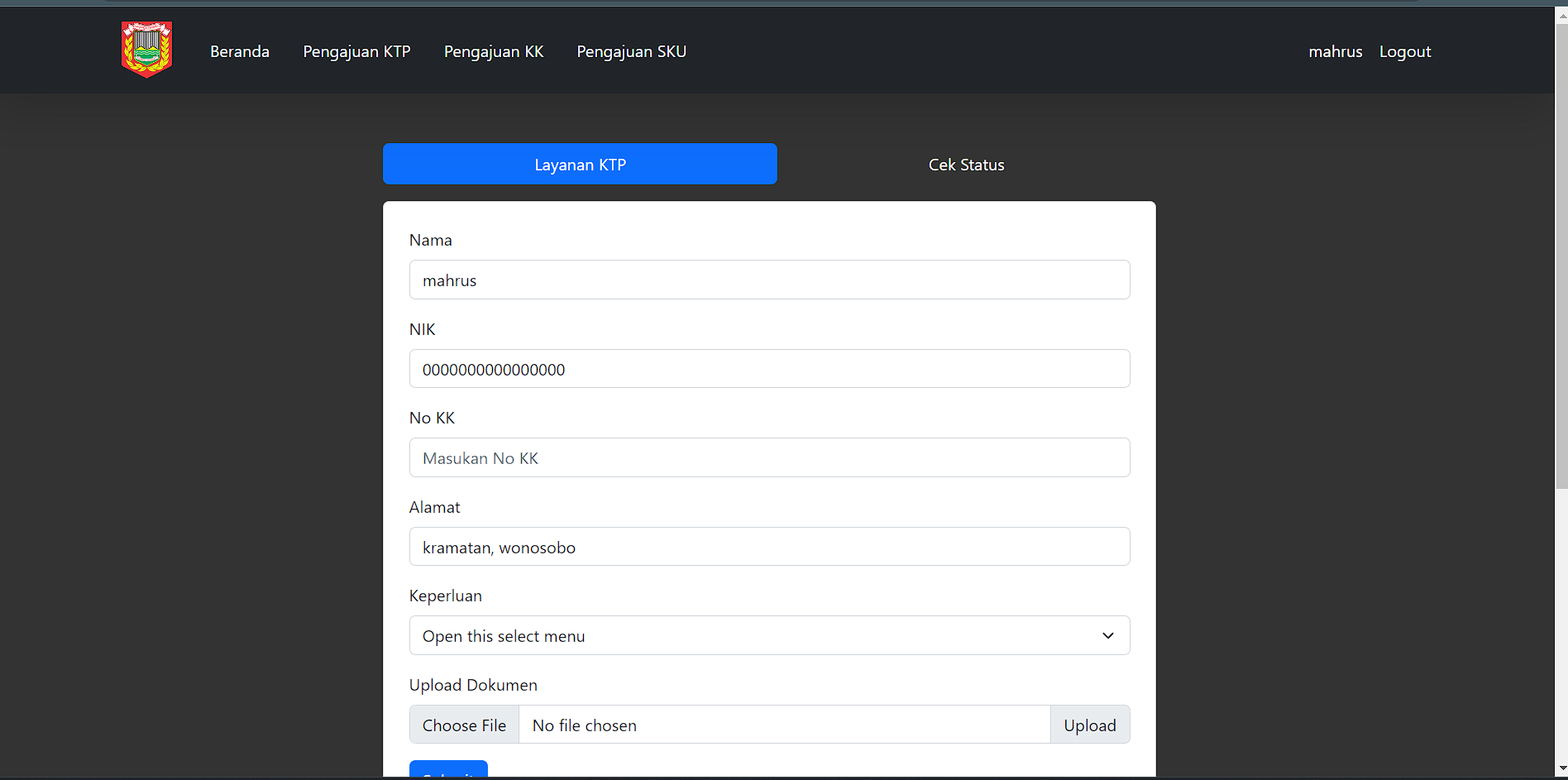
Task: Click the blue Submit button
Action: tap(448, 769)
